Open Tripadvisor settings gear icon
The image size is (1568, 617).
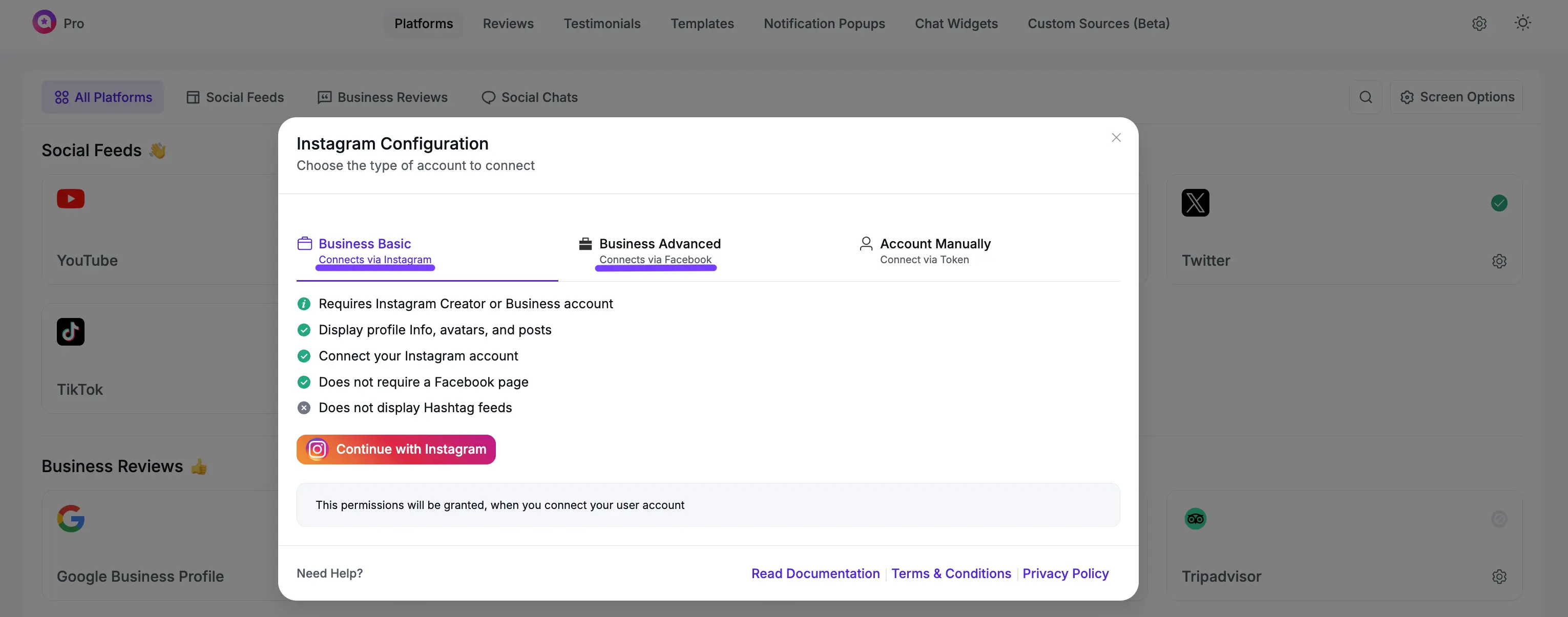click(1499, 576)
